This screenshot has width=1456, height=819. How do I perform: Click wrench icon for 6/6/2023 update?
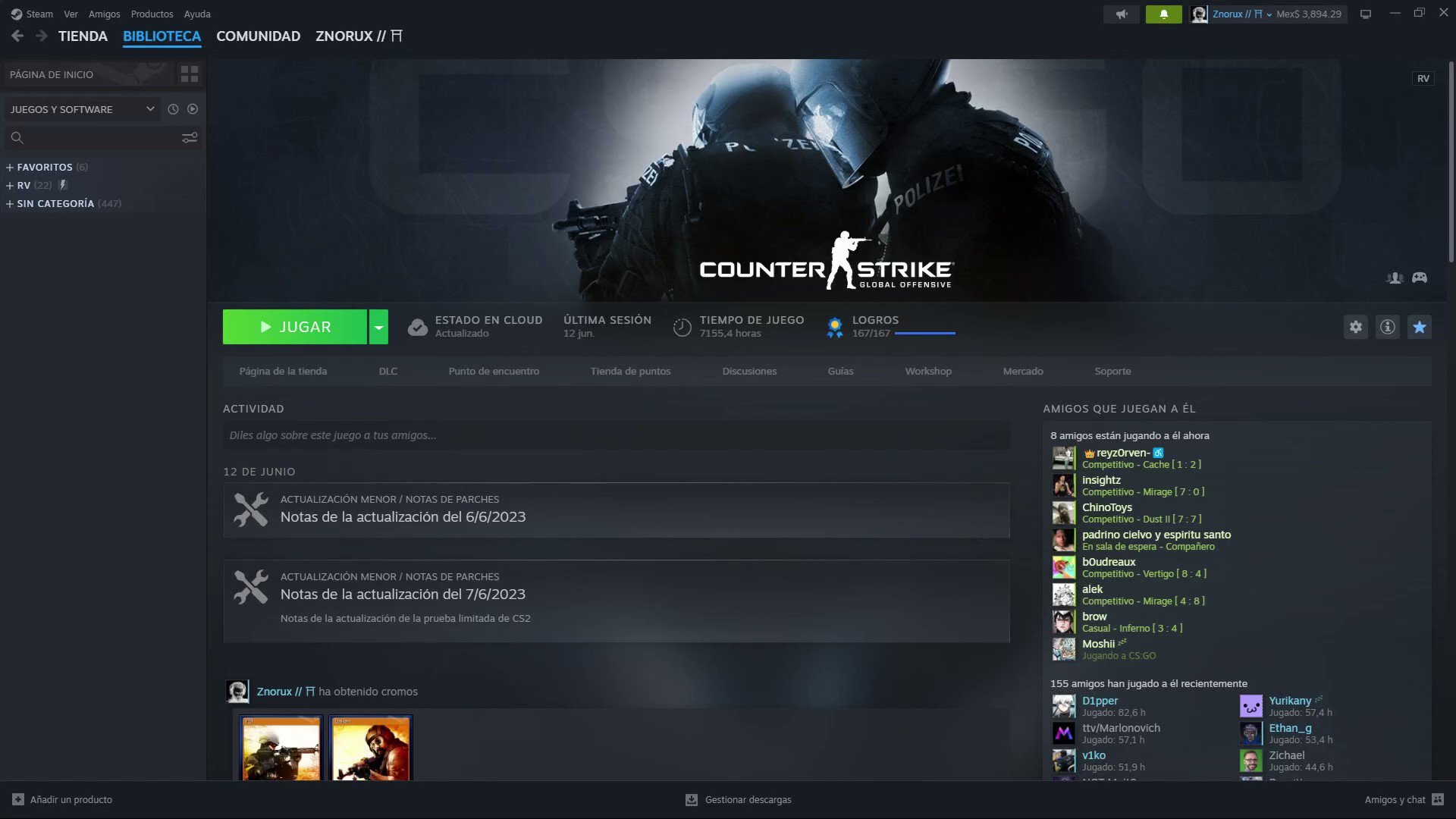251,510
